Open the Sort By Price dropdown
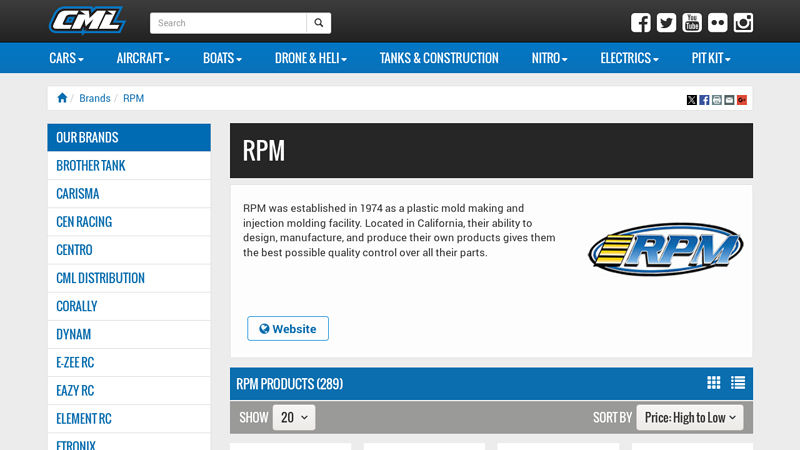The image size is (800, 450). (x=690, y=417)
